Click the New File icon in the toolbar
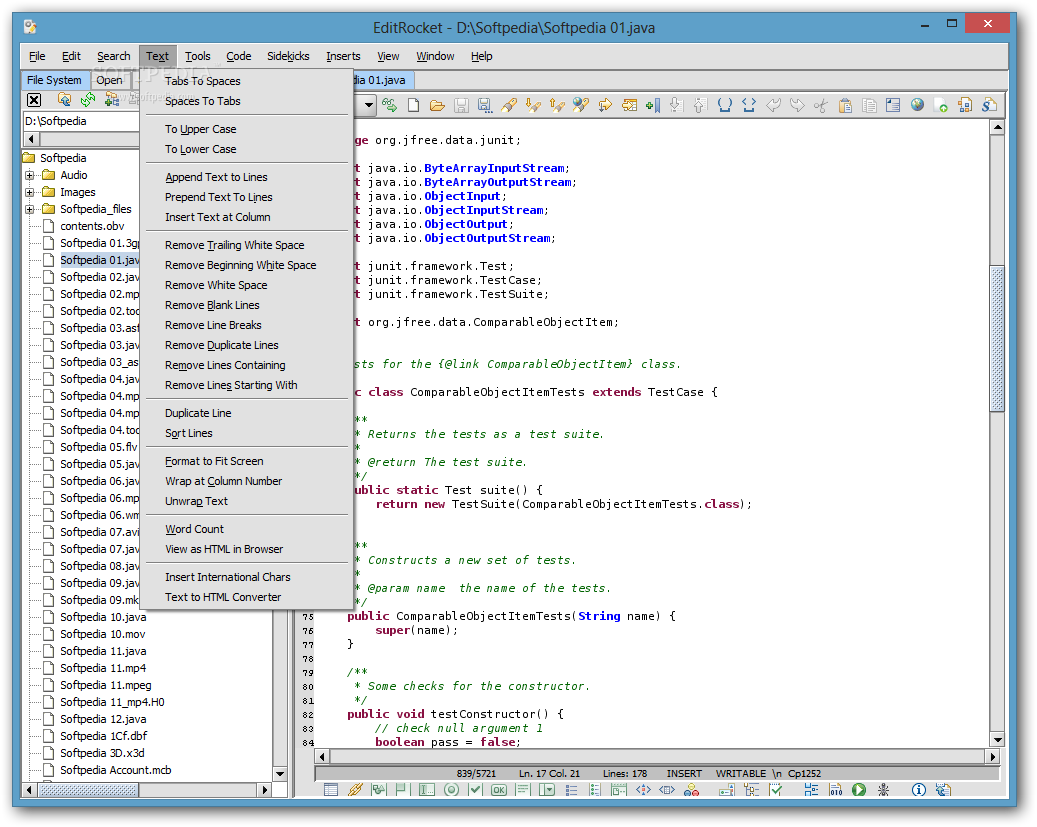The width and height of the screenshot is (1037, 827). tap(412, 105)
